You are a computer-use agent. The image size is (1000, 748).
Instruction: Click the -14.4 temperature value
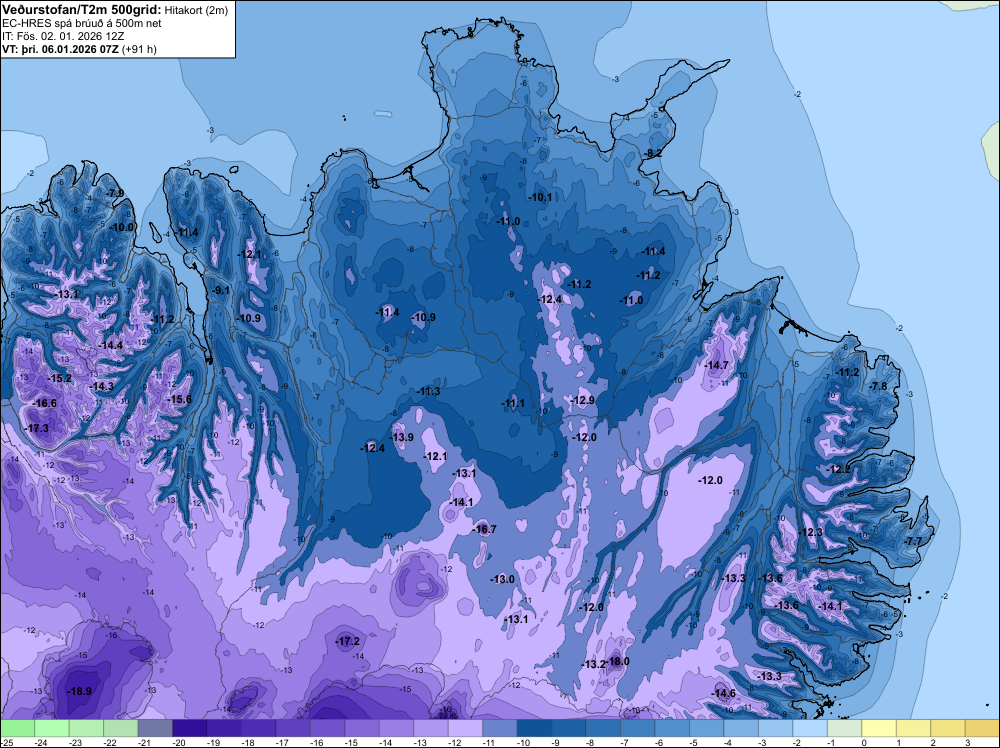pos(110,345)
